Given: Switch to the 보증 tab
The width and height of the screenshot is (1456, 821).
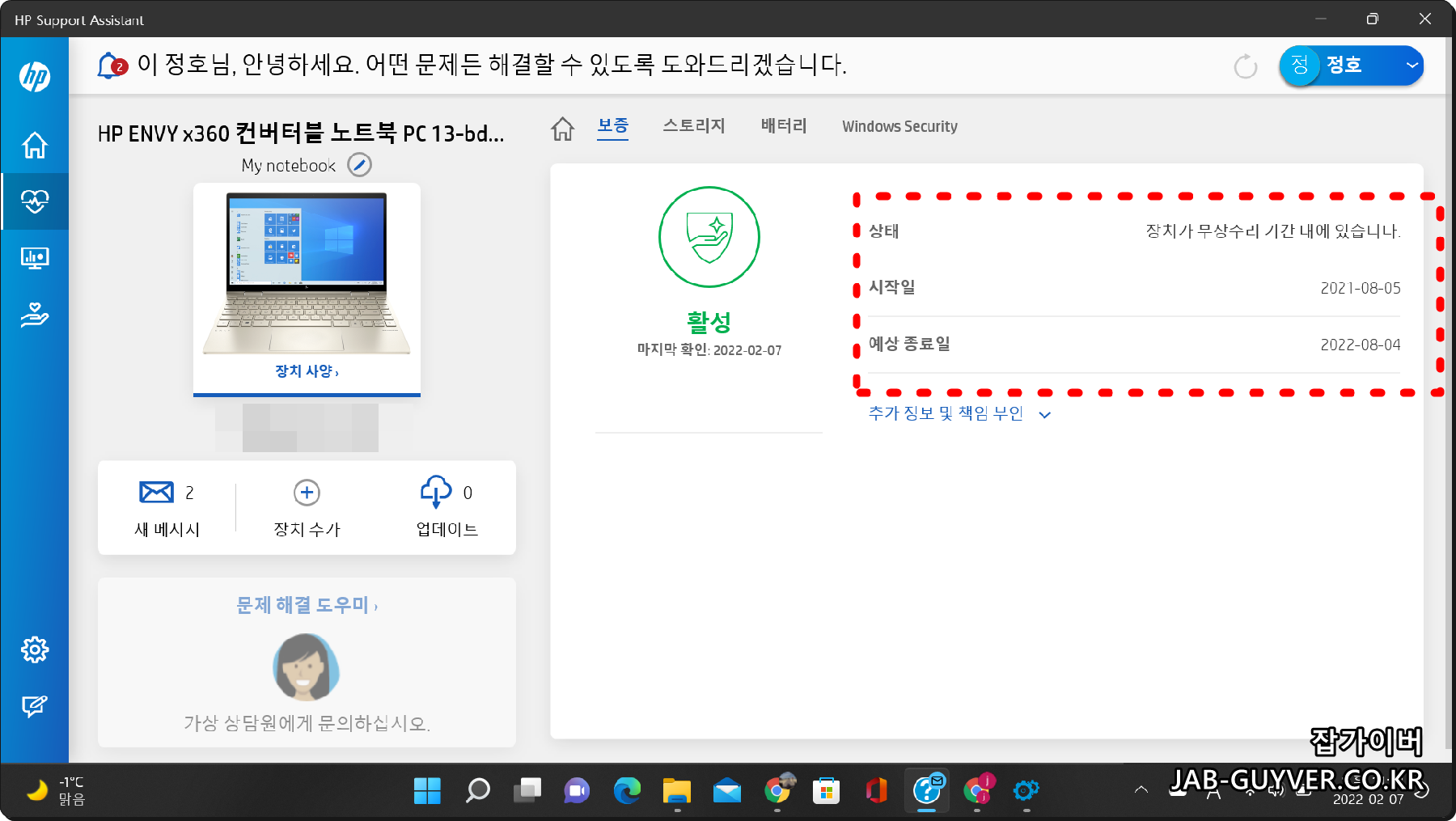Looking at the screenshot, I should (x=613, y=126).
